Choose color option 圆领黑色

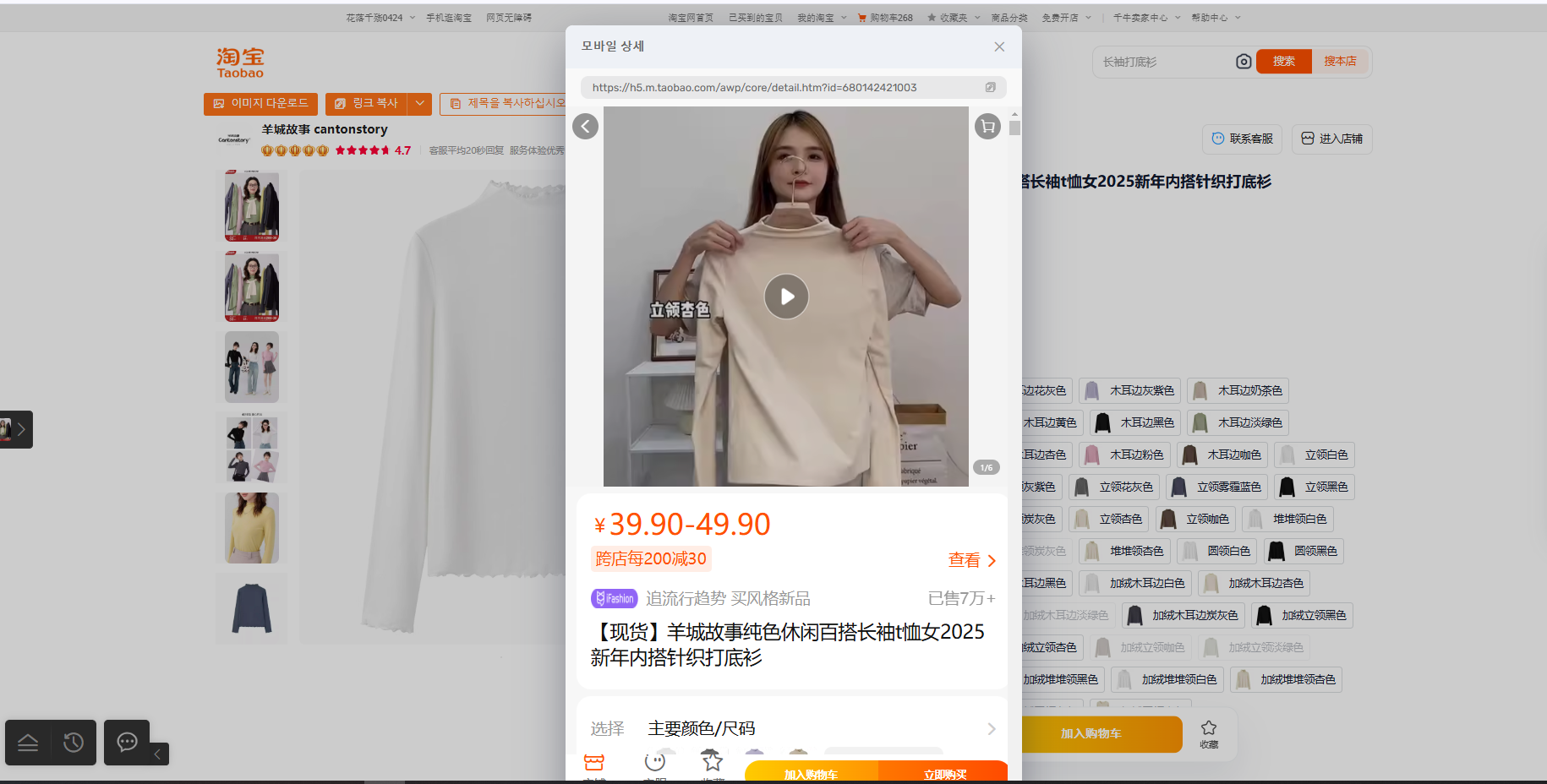[1304, 551]
